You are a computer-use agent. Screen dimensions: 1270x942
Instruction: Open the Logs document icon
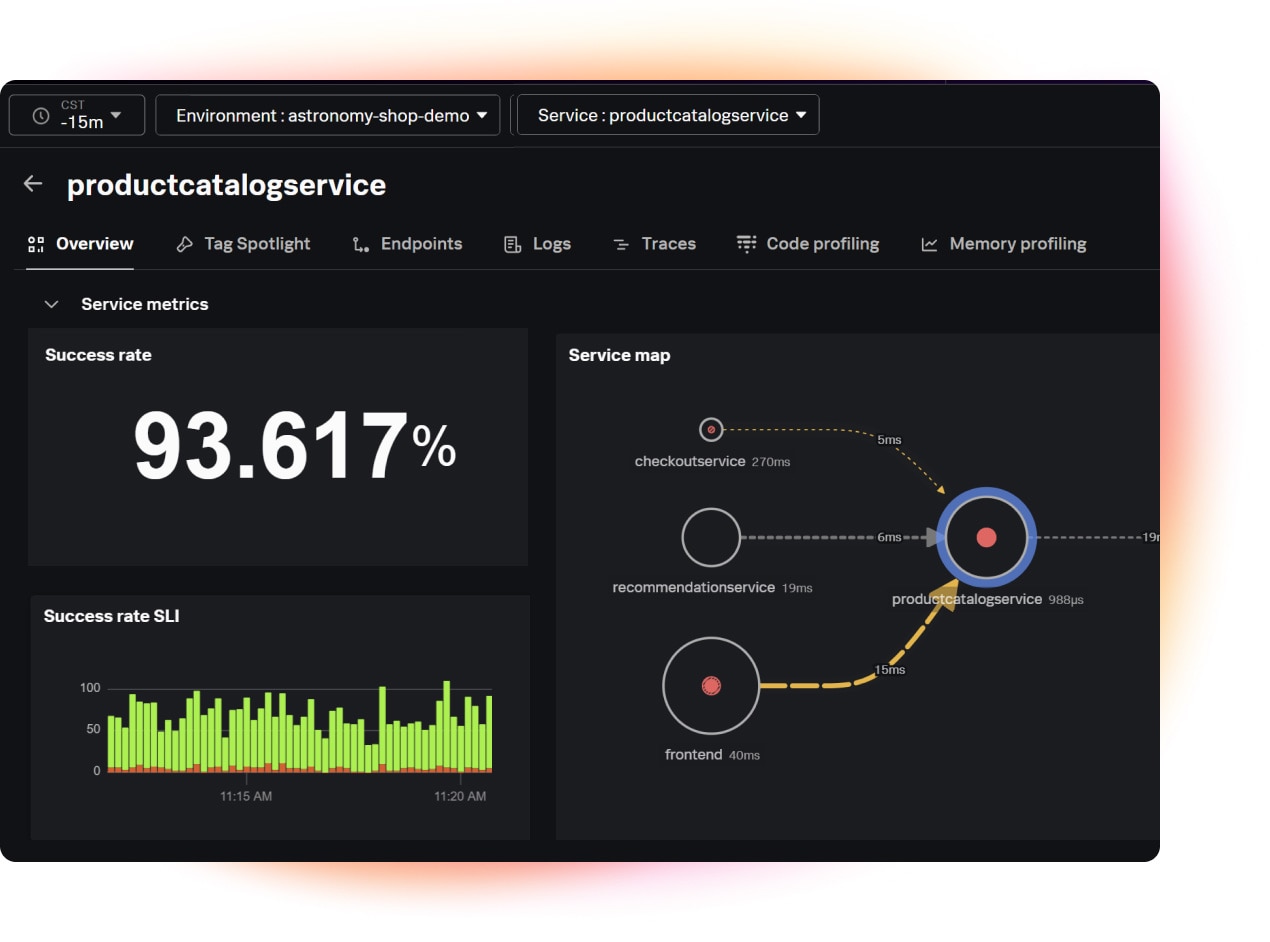(512, 243)
